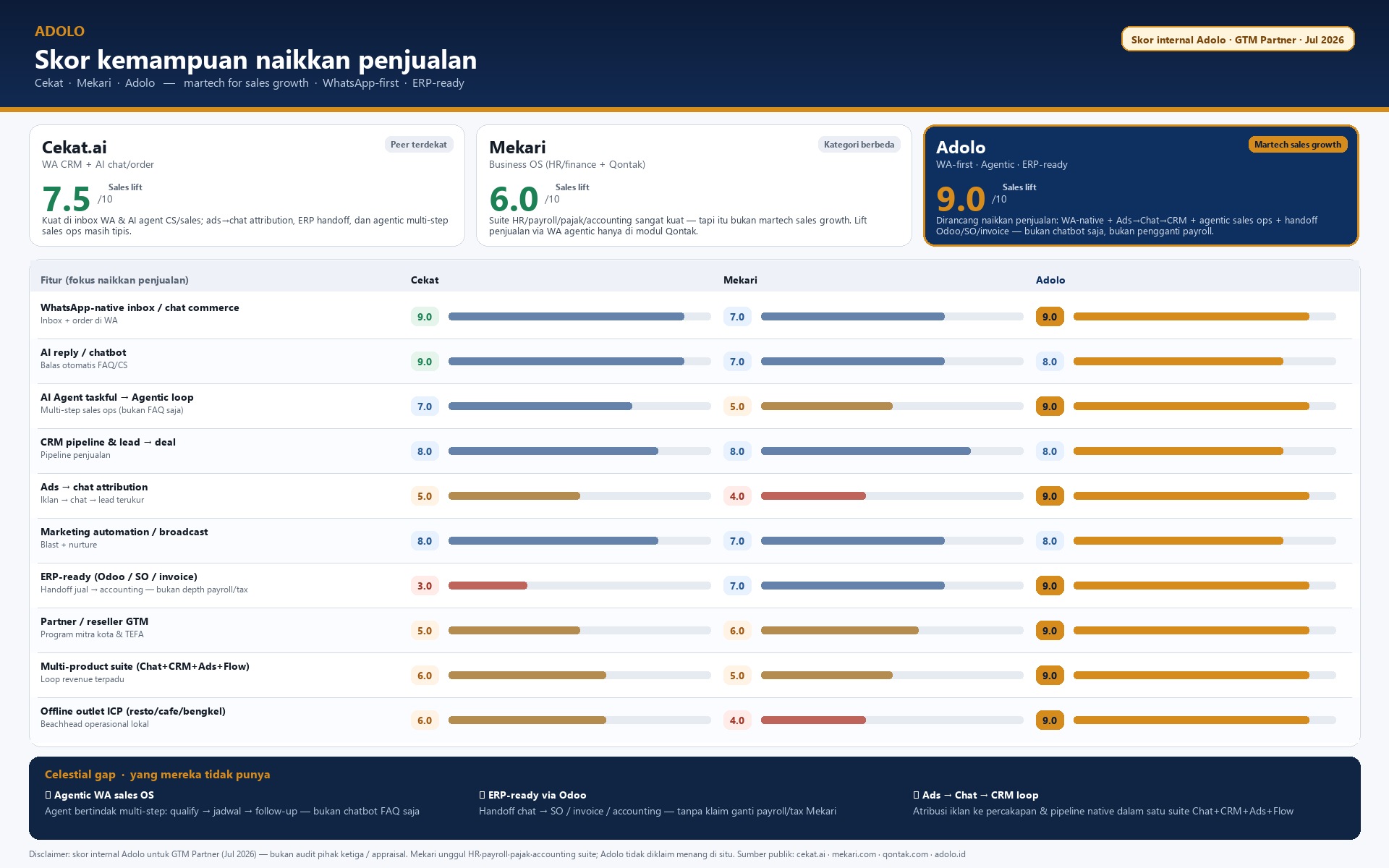Click the "Multi-product suite (Chat+CRM+Ads+Flow)" row label
This screenshot has height=868, width=1389.
145,666
